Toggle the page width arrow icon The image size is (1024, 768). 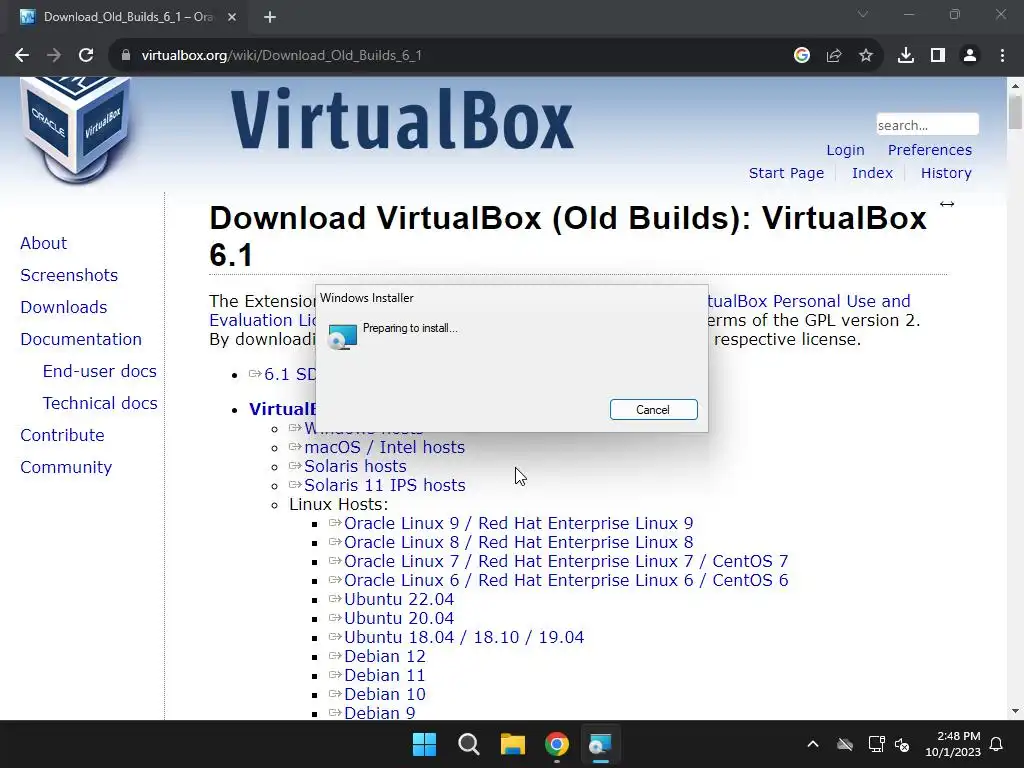pos(947,204)
